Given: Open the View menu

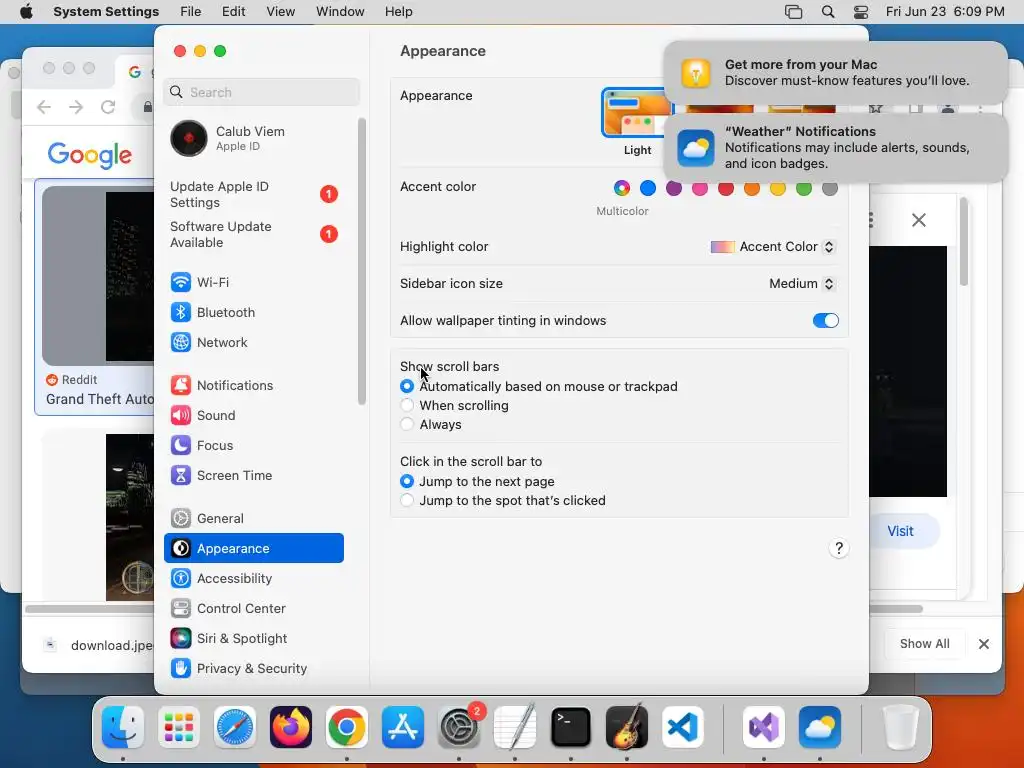Looking at the screenshot, I should [281, 12].
